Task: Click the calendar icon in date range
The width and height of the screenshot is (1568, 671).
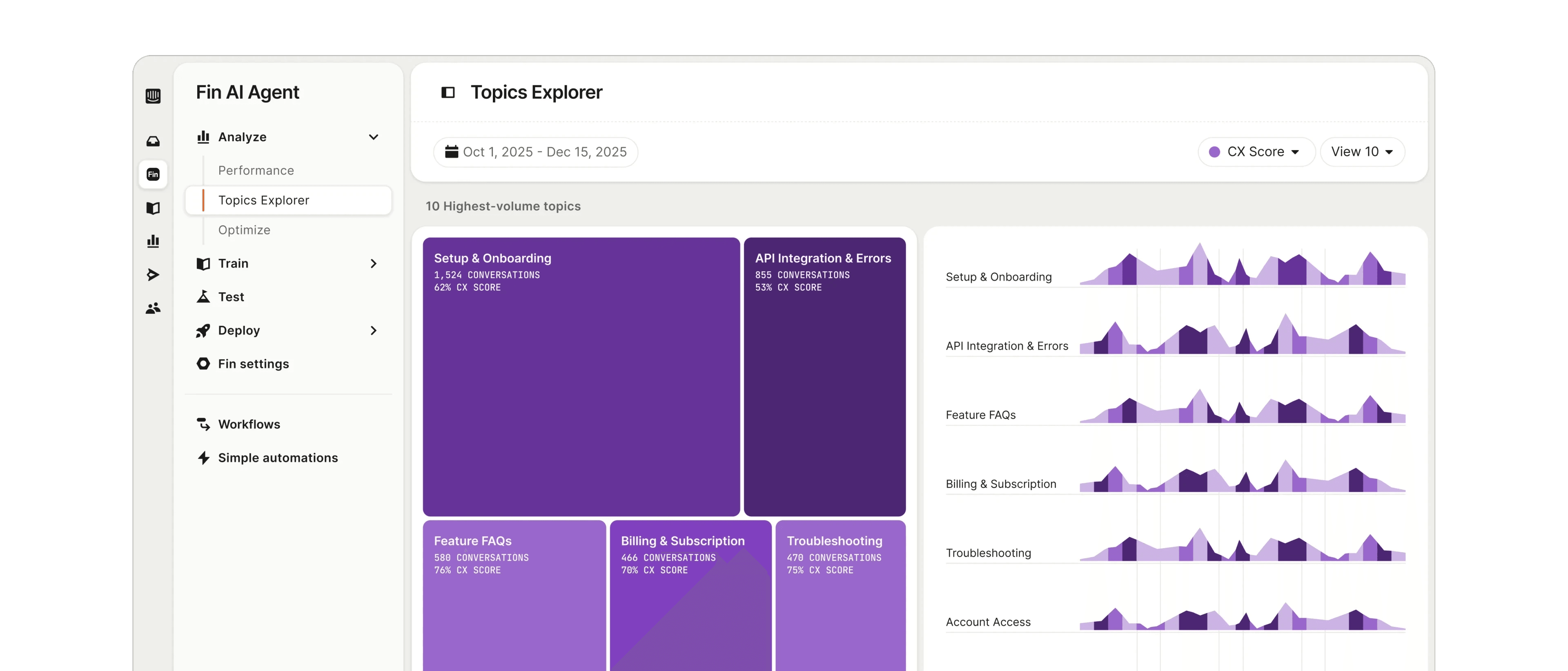Action: tap(452, 151)
